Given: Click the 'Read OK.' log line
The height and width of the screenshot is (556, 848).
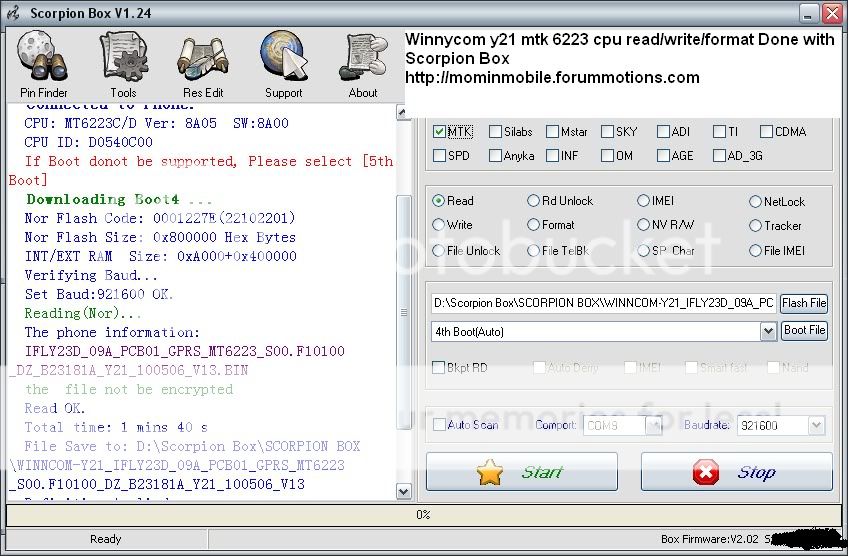Looking at the screenshot, I should click(x=55, y=408).
